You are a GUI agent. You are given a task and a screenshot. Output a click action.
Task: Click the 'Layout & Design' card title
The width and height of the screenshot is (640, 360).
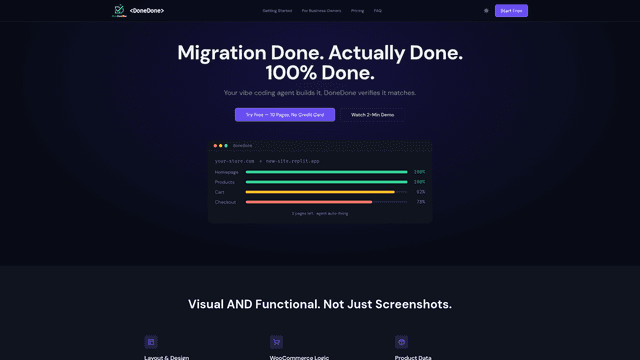[x=167, y=358]
